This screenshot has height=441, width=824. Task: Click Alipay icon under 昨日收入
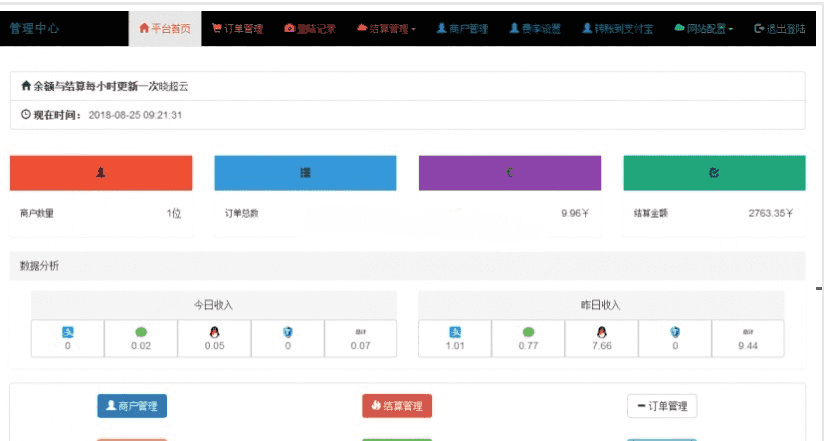(x=455, y=332)
